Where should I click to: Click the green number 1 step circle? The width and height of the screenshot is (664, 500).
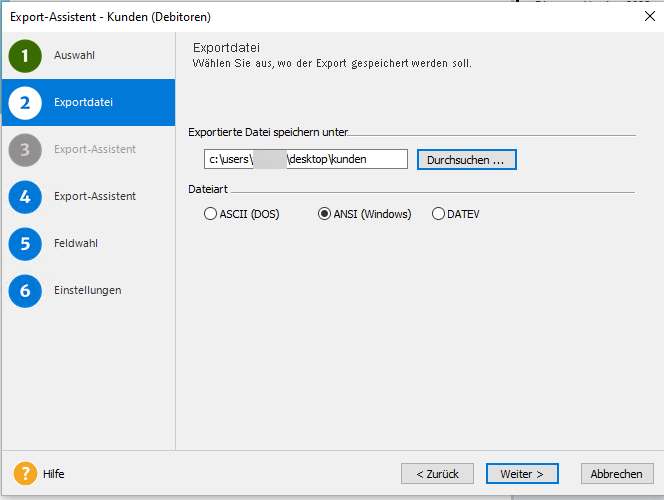tap(25, 56)
